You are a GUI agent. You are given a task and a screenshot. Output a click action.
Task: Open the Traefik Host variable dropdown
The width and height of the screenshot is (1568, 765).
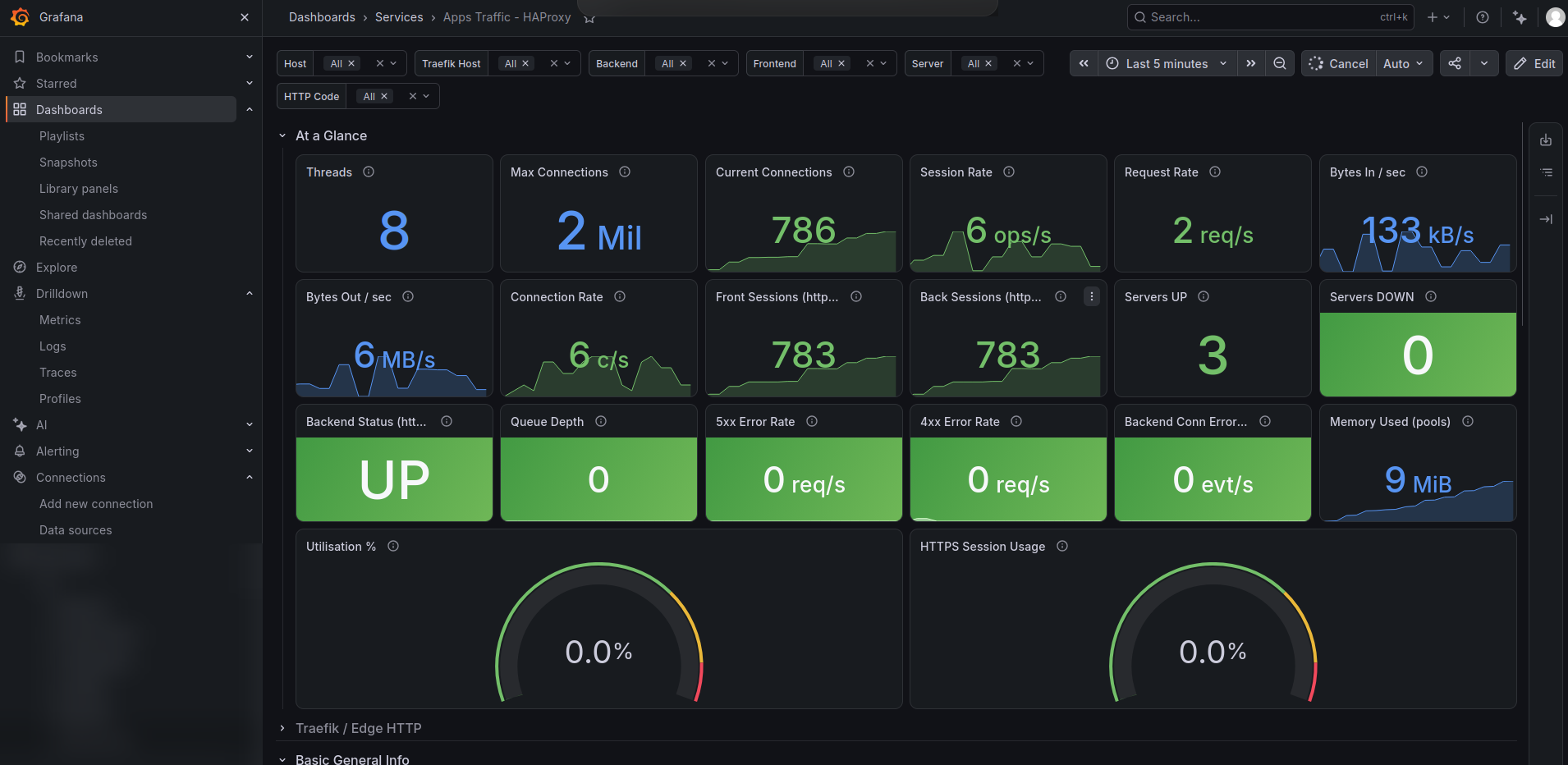[567, 63]
